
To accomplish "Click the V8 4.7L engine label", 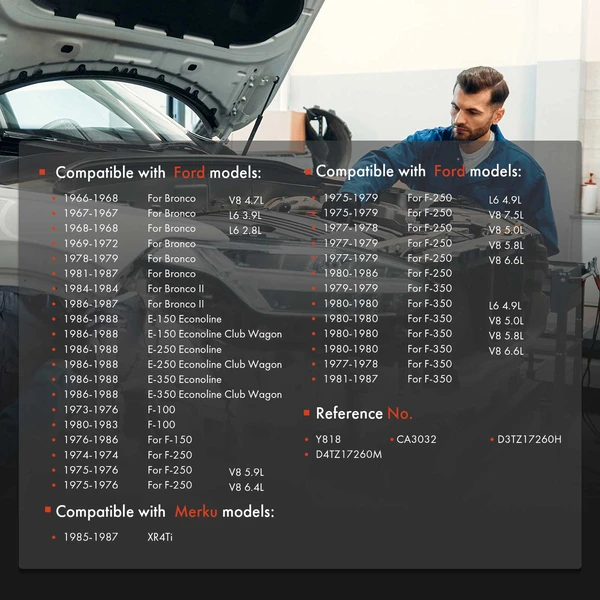I will tap(248, 200).
